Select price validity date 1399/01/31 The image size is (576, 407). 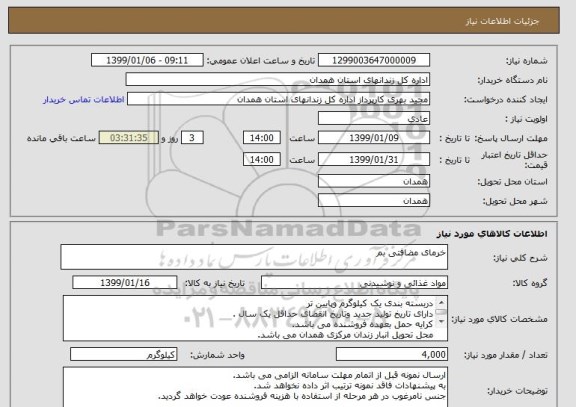pyautogui.click(x=374, y=159)
